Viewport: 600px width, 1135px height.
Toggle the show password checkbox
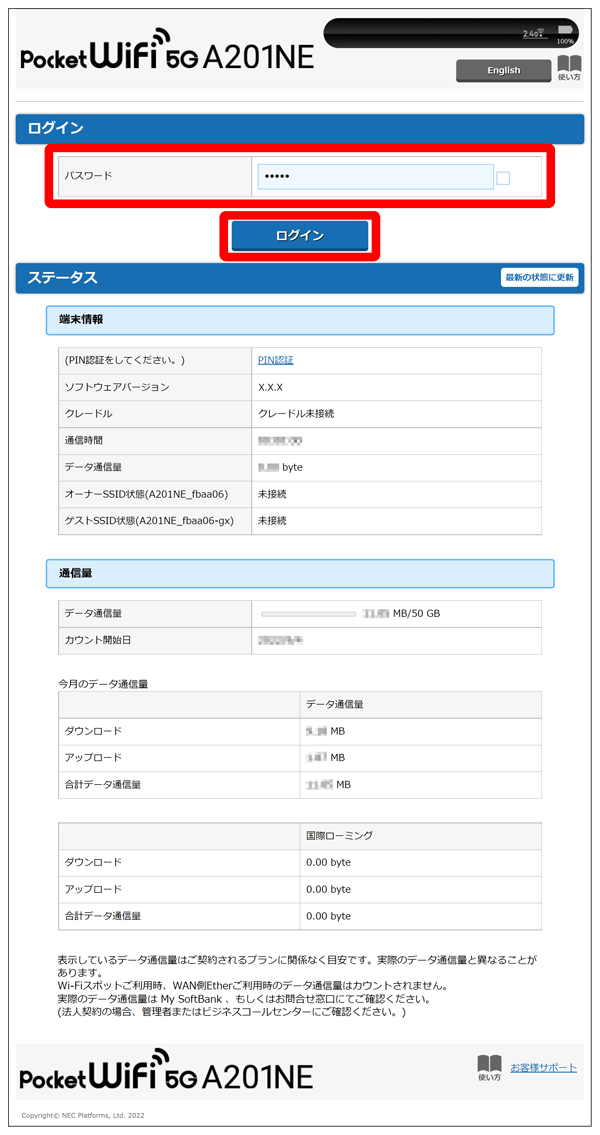click(x=503, y=178)
